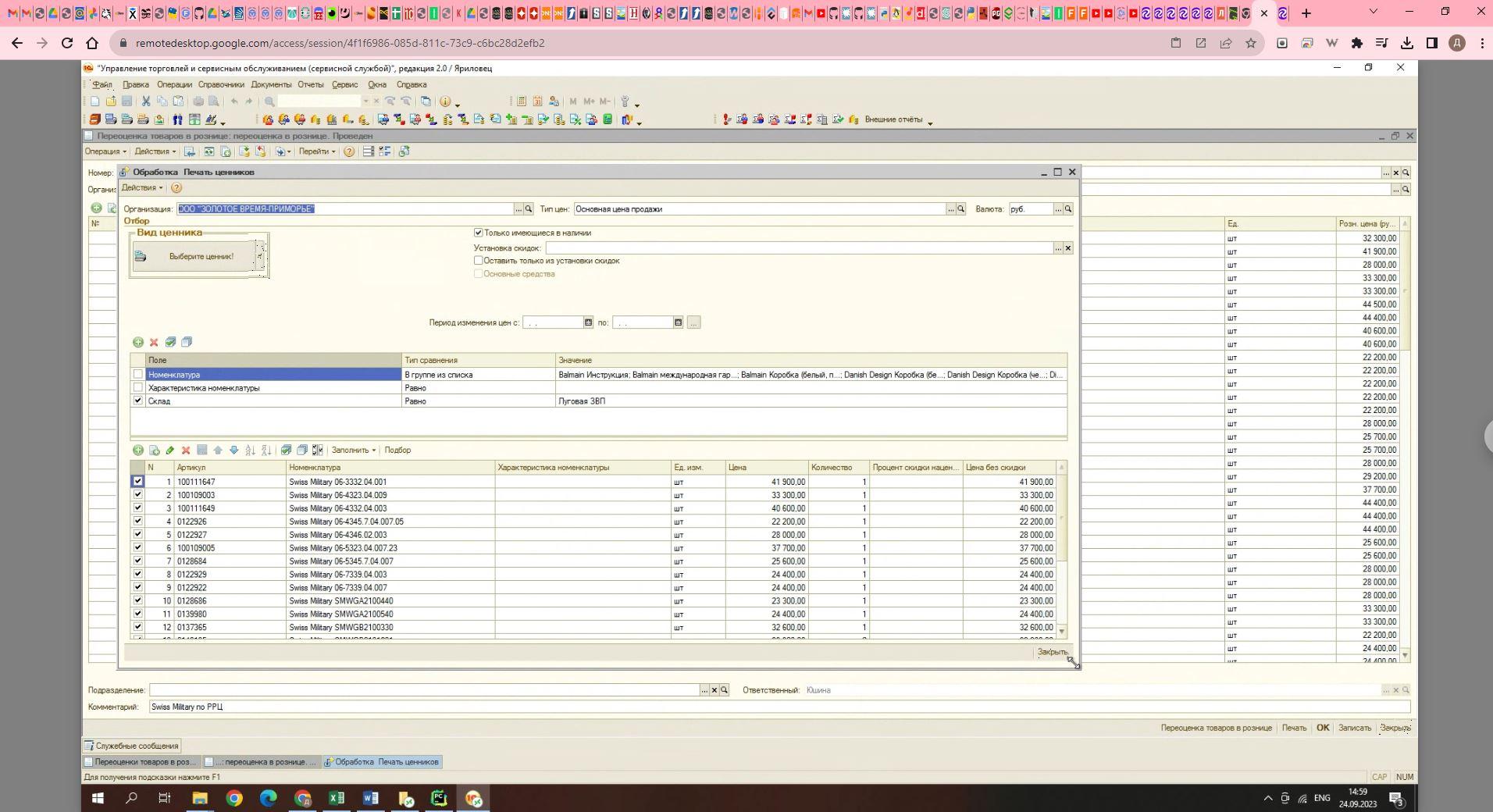Open calculator icon in main toolbar
The width and height of the screenshot is (1493, 812).
coord(522,101)
